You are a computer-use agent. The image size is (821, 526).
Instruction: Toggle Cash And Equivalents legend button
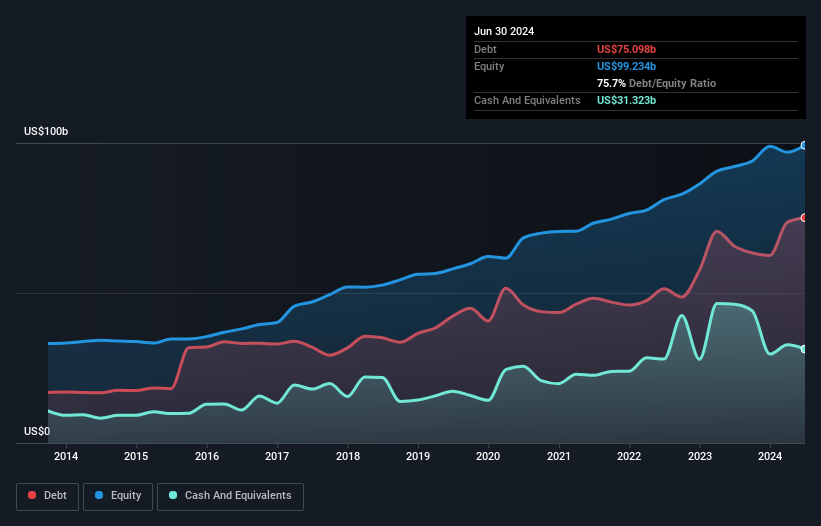pos(230,496)
